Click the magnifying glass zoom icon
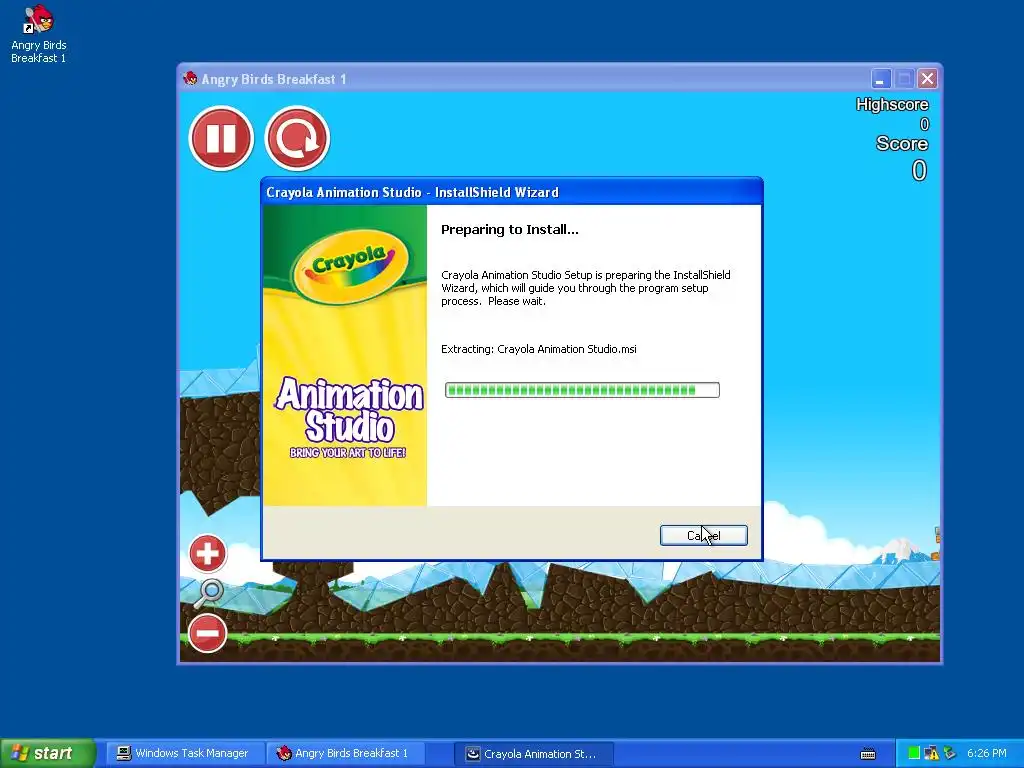Viewport: 1024px width, 768px height. click(209, 594)
